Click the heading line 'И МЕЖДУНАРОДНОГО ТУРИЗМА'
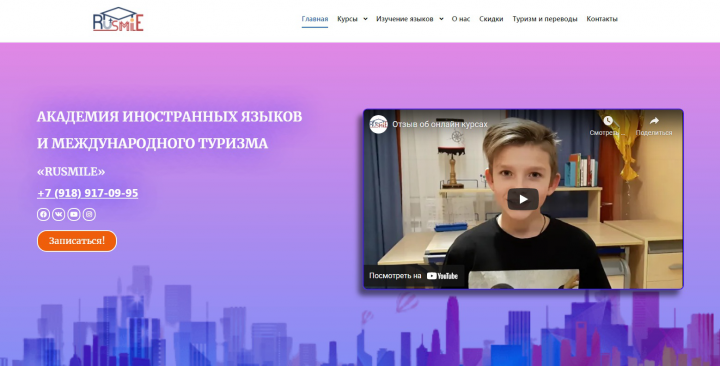720x366 pixels. [152, 144]
